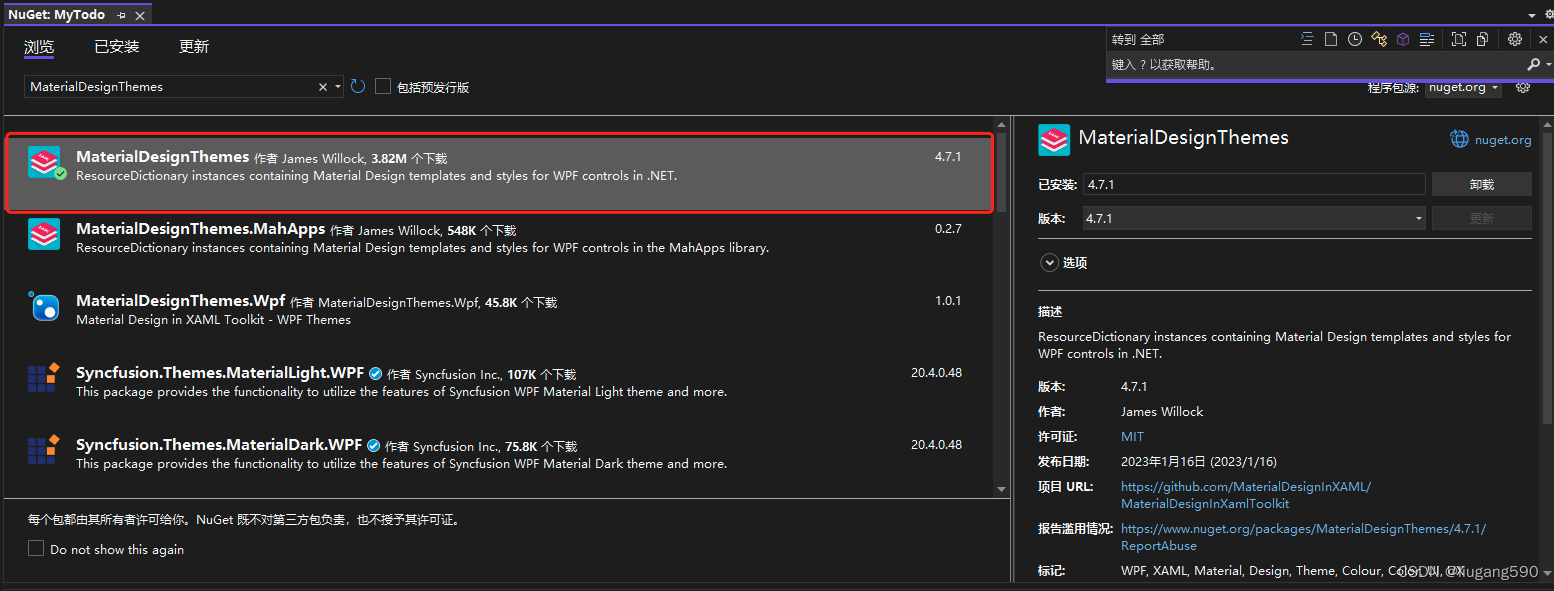Open package source settings via gear icon

coord(1523,87)
